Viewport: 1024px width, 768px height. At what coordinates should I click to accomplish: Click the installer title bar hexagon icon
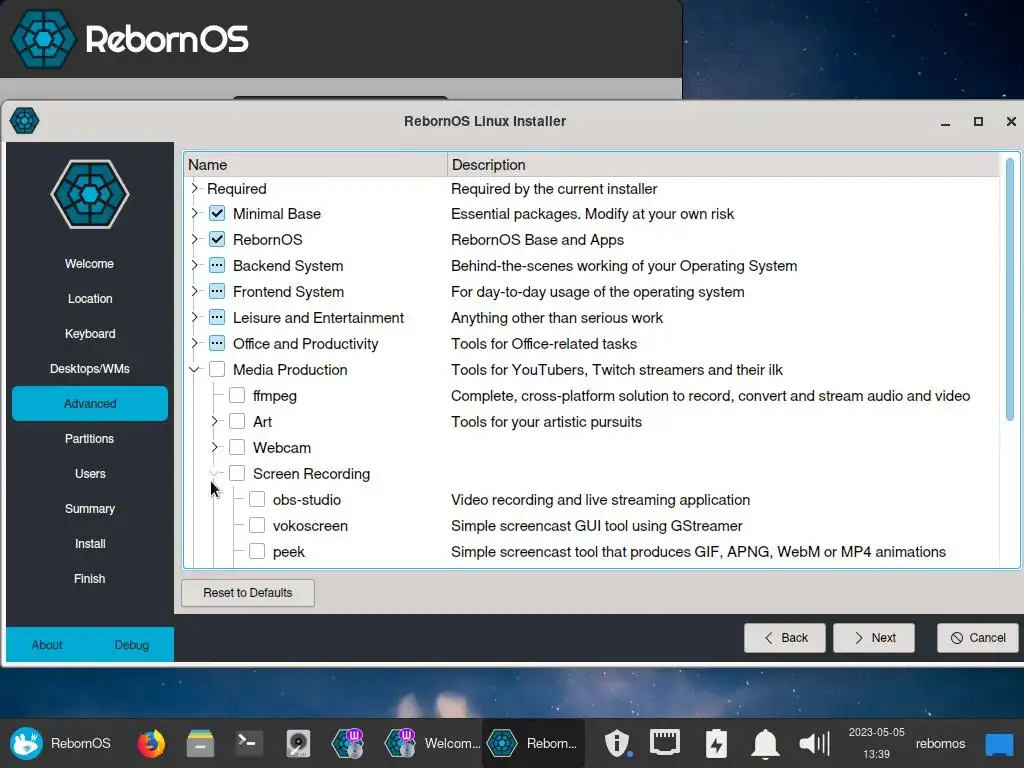pos(25,121)
